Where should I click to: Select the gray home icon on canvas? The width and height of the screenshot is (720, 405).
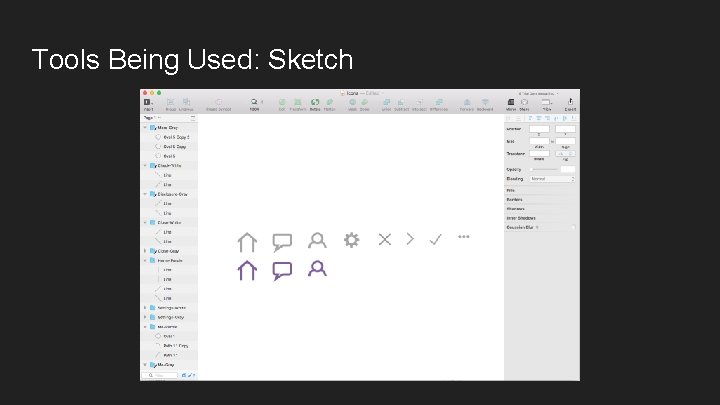tap(247, 242)
